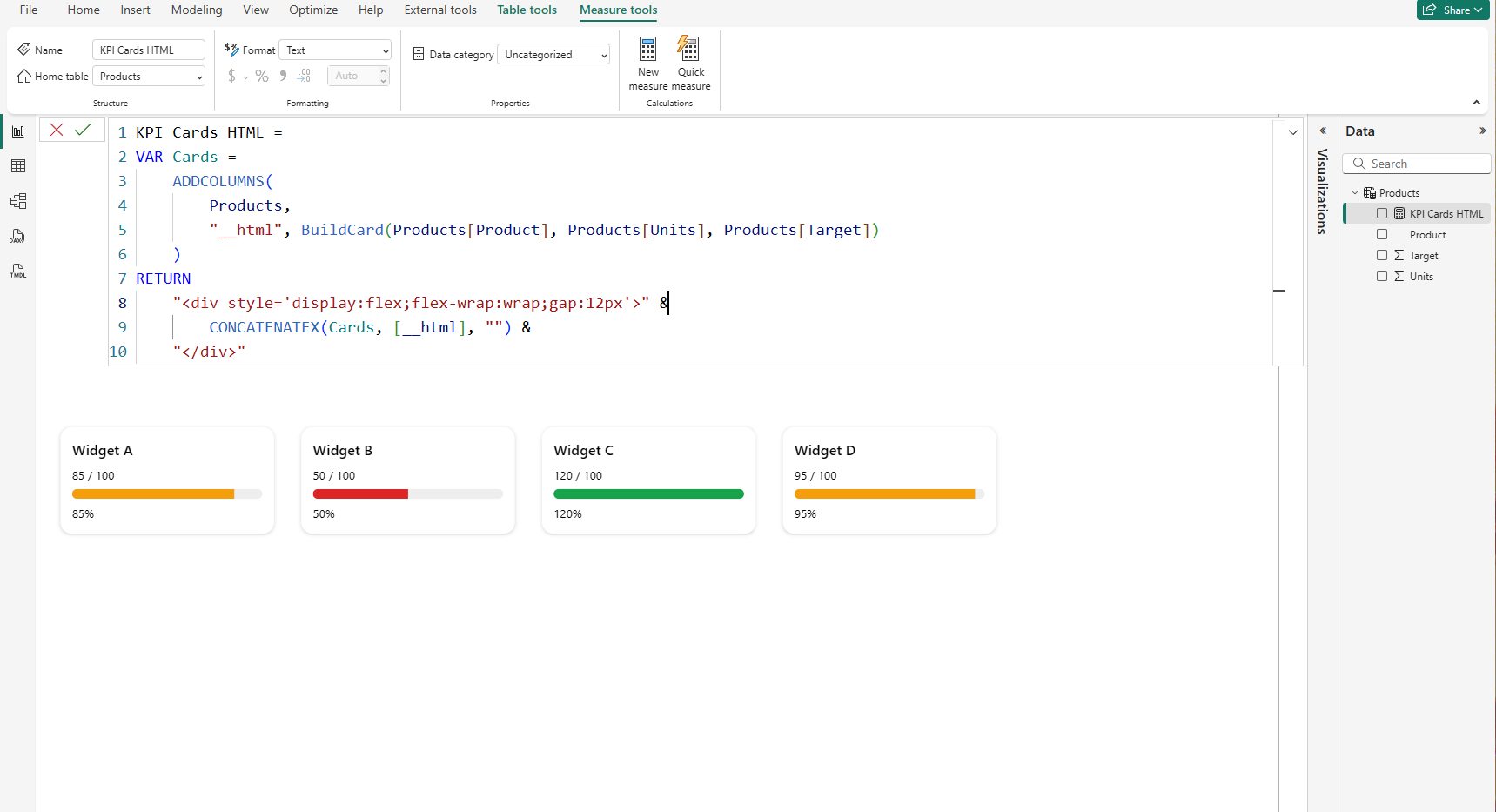
Task: Collapse the Data pane arrow
Action: 1482,131
